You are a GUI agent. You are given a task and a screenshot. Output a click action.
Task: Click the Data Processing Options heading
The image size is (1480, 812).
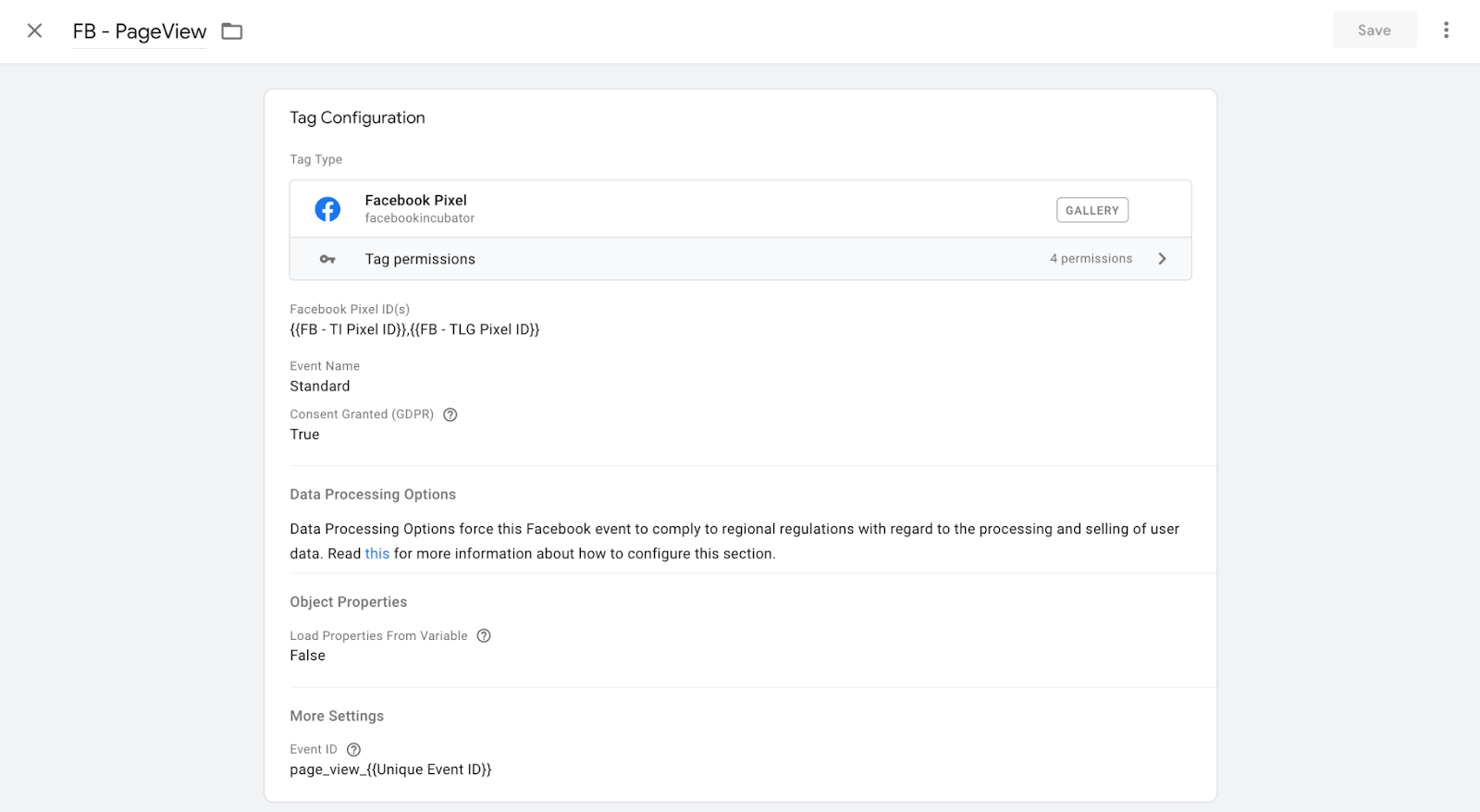tap(373, 495)
